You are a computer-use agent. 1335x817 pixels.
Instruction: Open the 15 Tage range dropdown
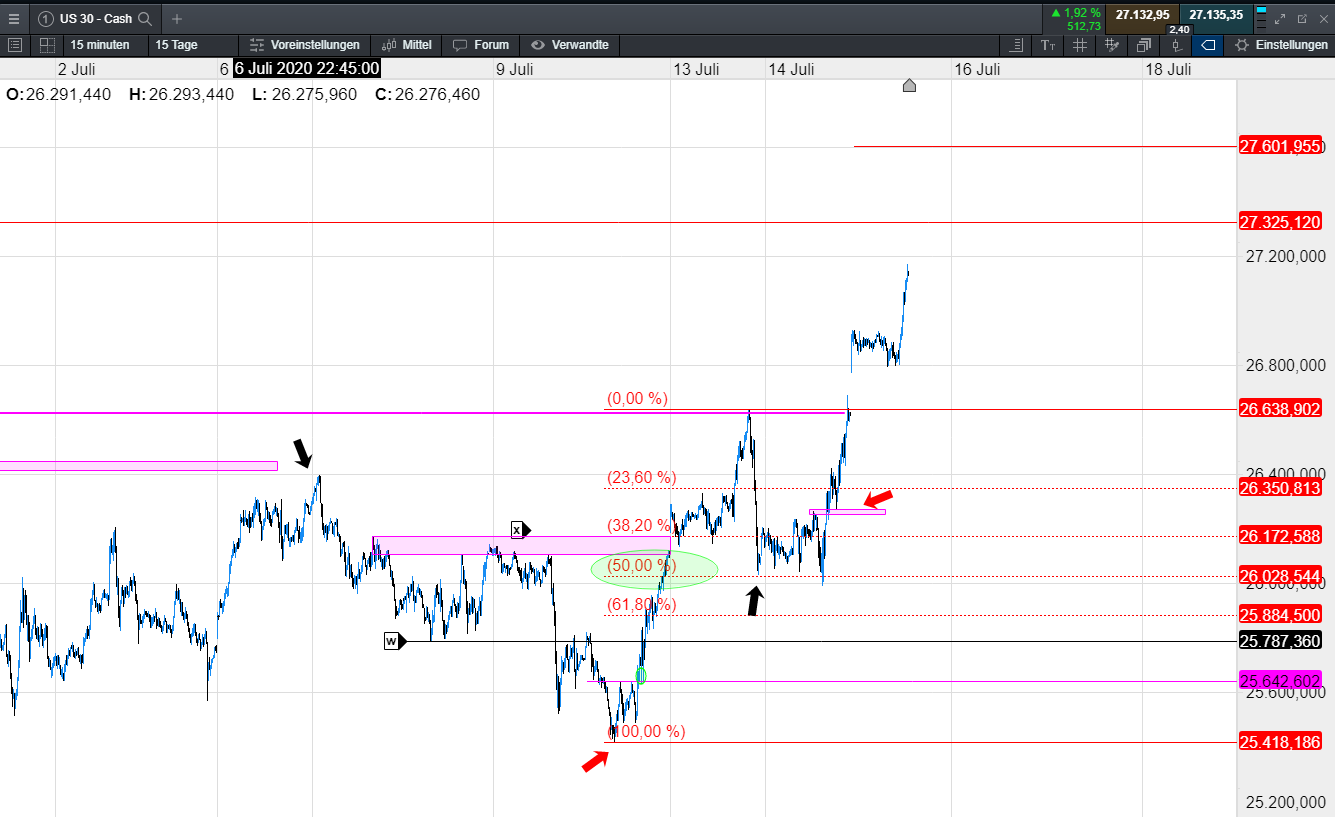click(x=177, y=45)
